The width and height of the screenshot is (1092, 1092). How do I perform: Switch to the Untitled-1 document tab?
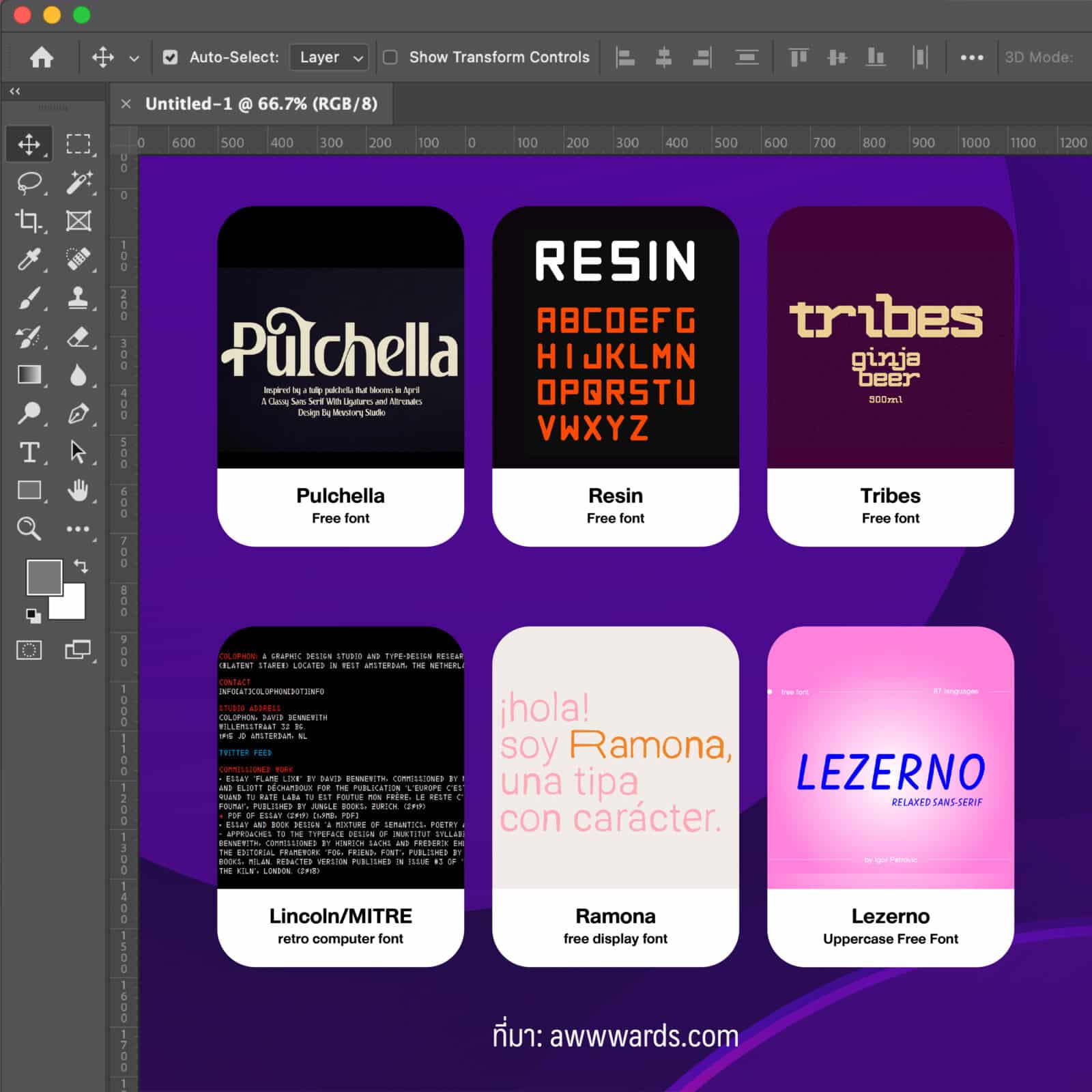coord(261,104)
